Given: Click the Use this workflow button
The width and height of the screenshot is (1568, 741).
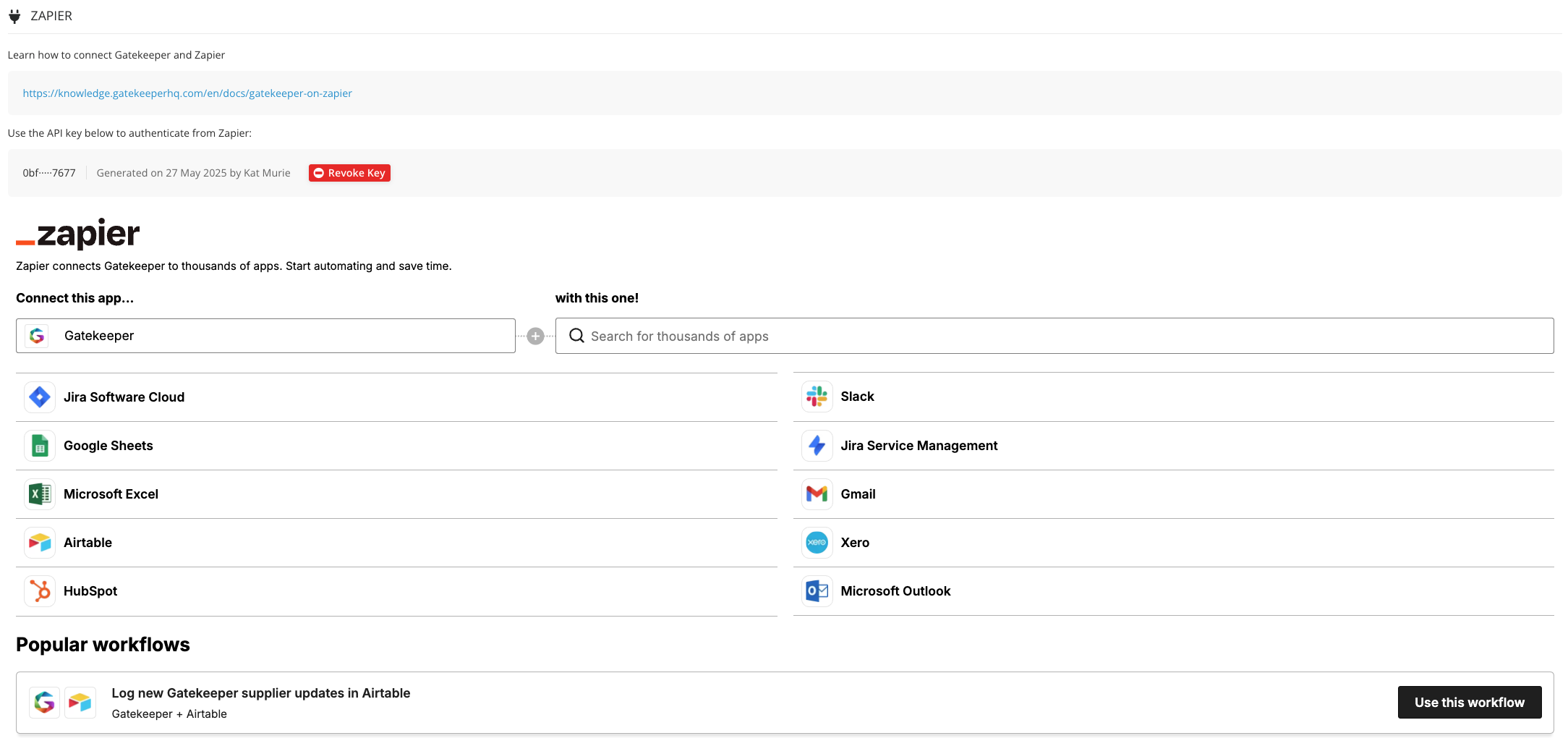Looking at the screenshot, I should coord(1470,703).
